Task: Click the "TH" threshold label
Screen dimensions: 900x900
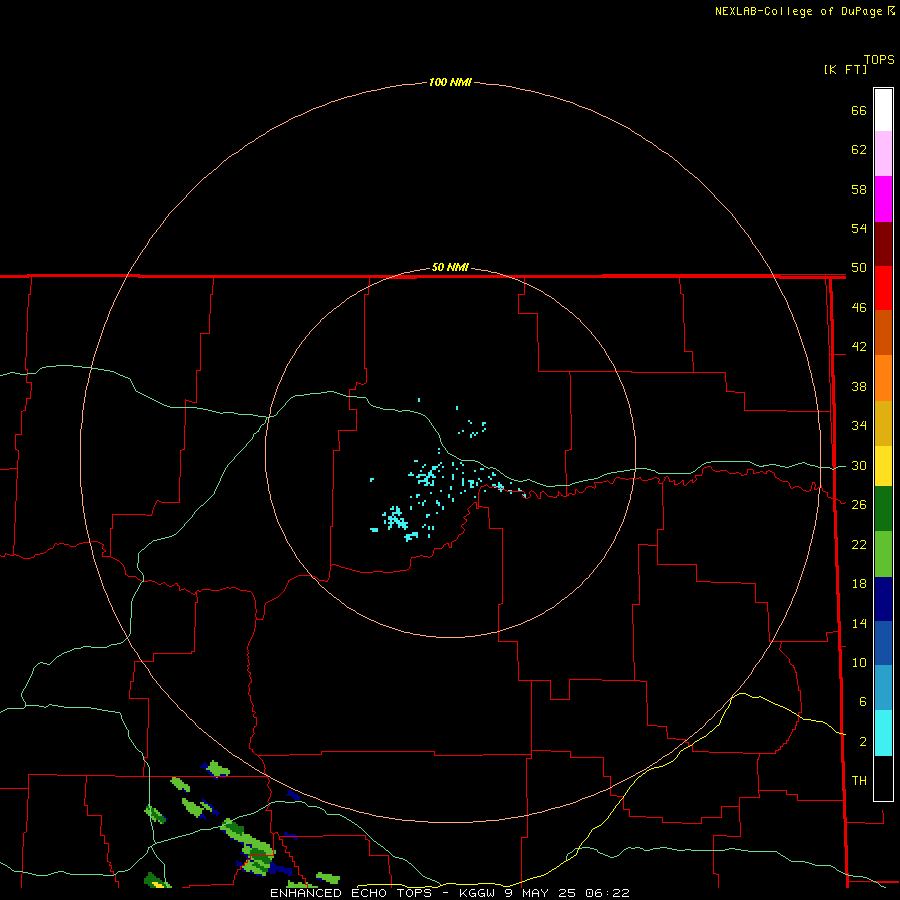Action: tap(859, 781)
